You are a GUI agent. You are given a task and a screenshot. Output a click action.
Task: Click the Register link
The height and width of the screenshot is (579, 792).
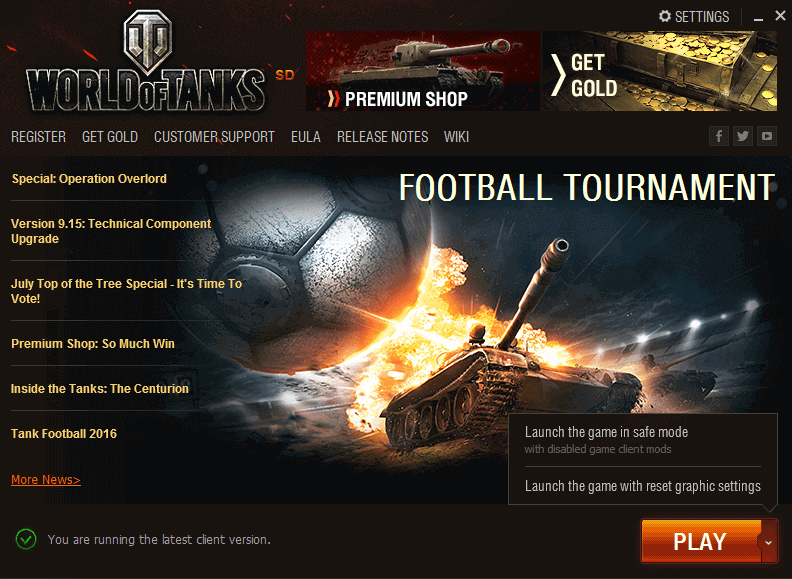[38, 137]
